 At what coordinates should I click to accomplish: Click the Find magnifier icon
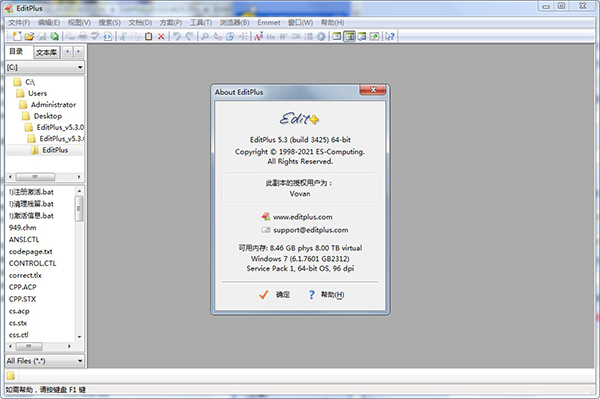(205, 36)
